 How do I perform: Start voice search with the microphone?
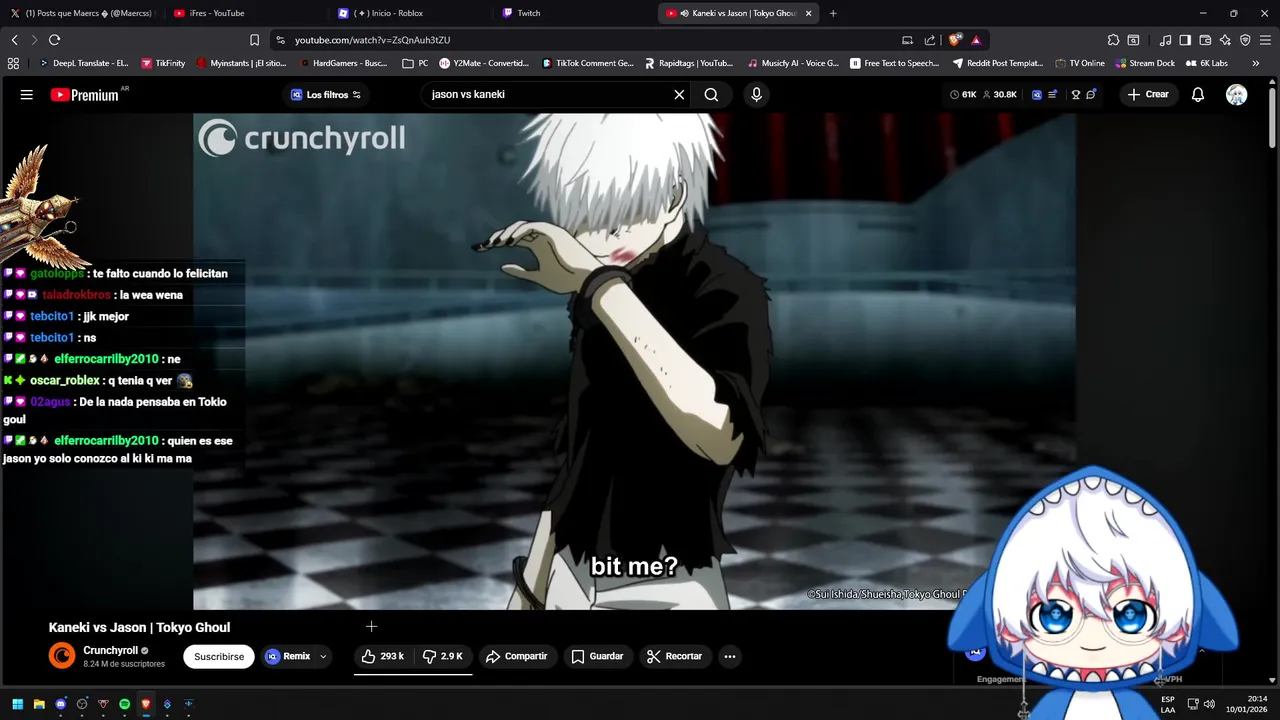[756, 95]
